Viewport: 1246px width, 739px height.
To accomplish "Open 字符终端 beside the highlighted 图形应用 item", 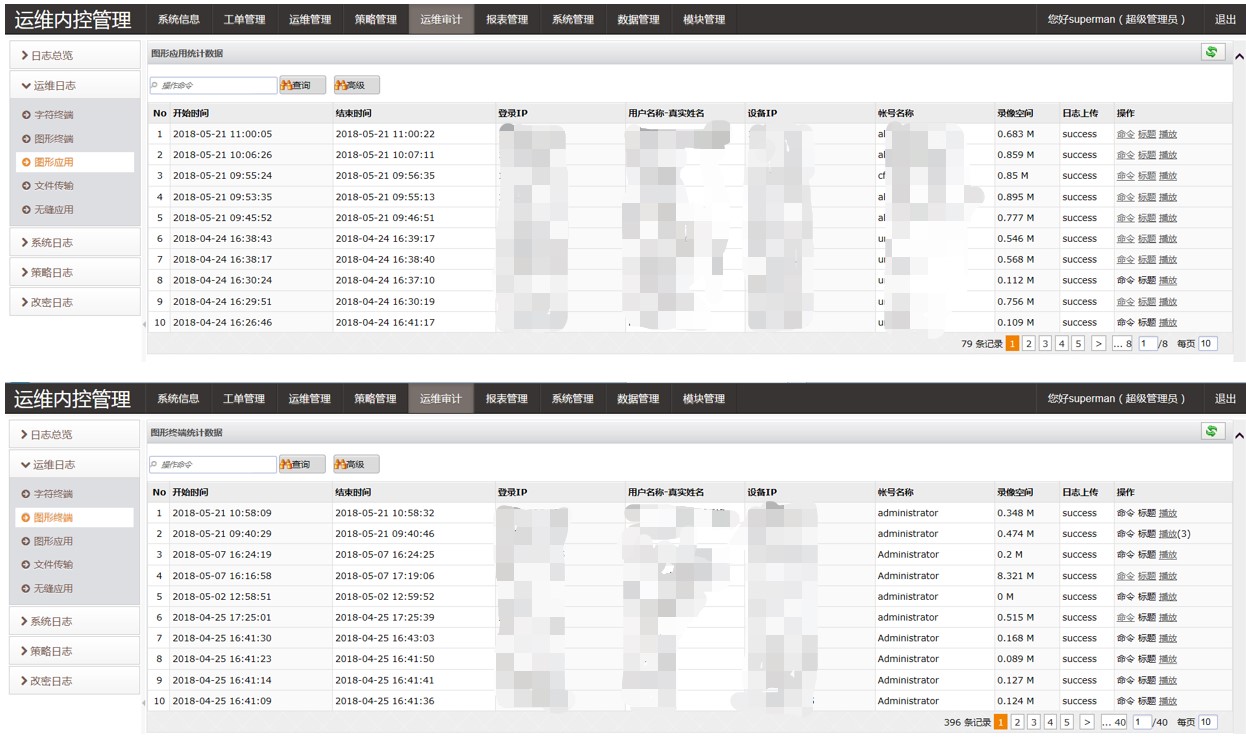I will tap(53, 115).
